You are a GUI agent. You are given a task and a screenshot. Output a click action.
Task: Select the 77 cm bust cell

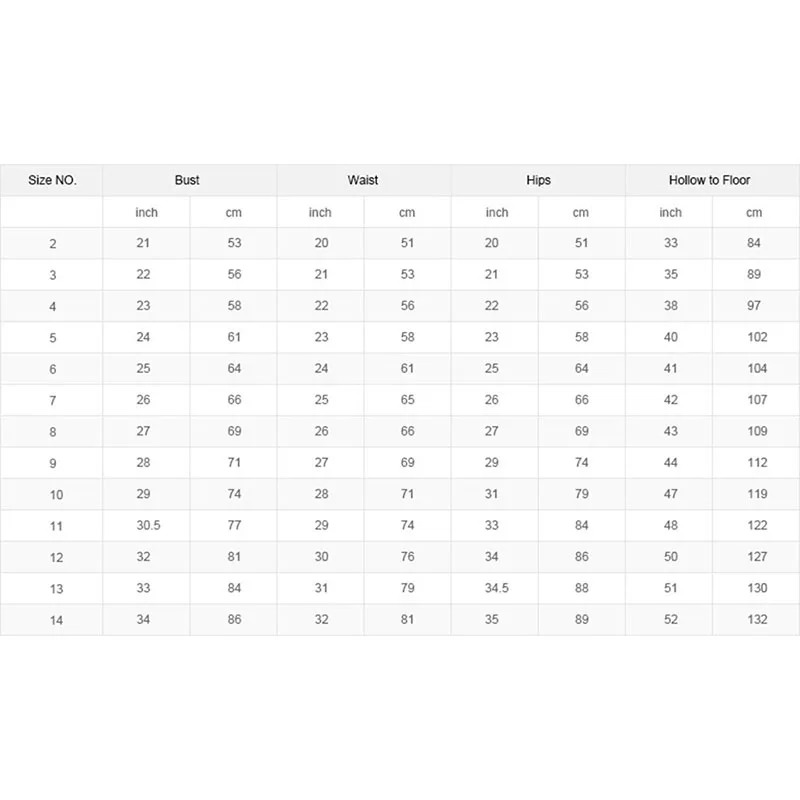coord(234,526)
